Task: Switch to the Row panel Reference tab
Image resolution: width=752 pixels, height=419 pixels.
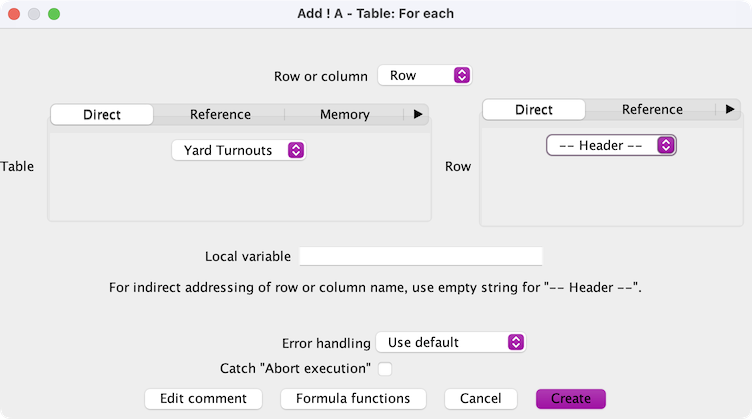Action: click(x=652, y=110)
